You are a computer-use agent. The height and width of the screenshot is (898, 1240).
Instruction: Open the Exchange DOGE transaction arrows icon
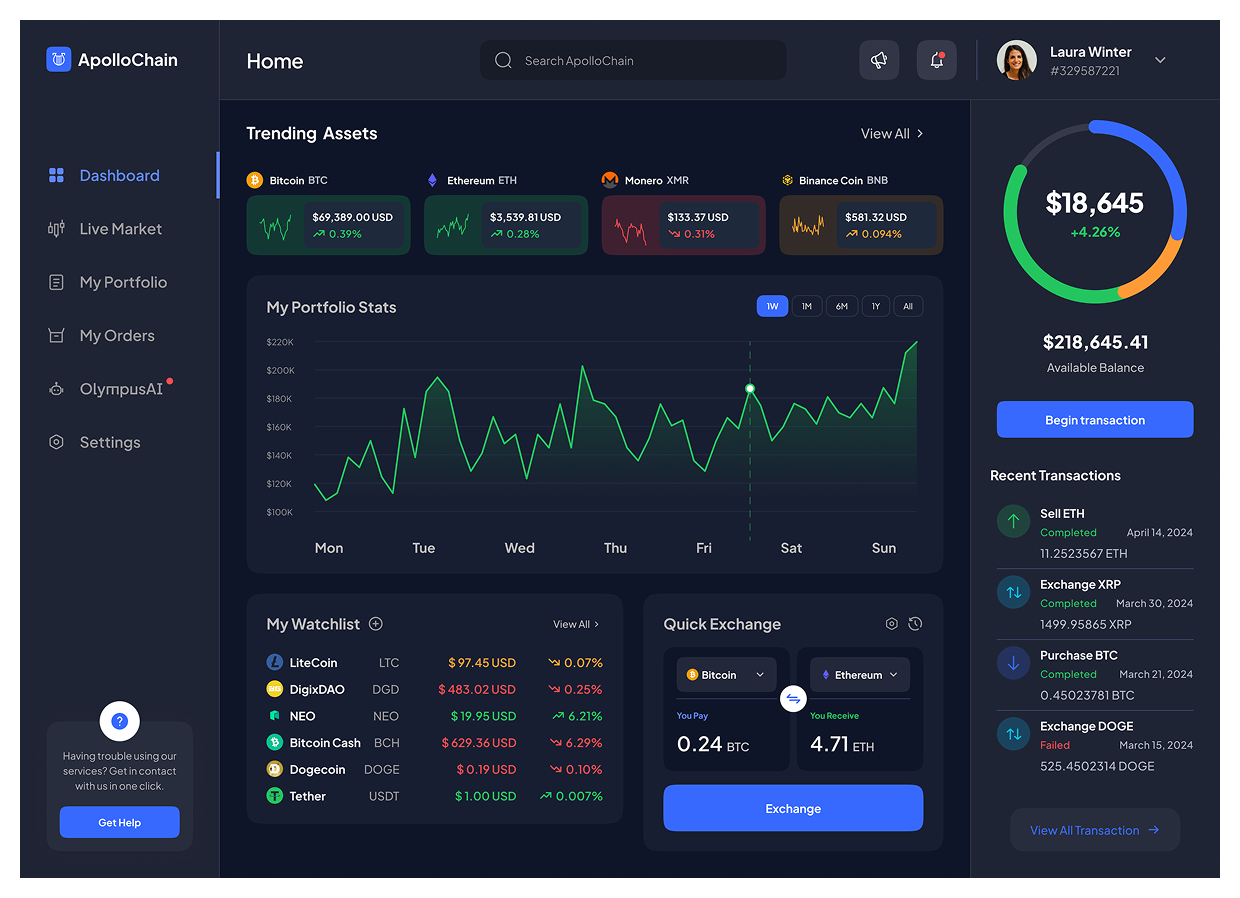click(1013, 734)
